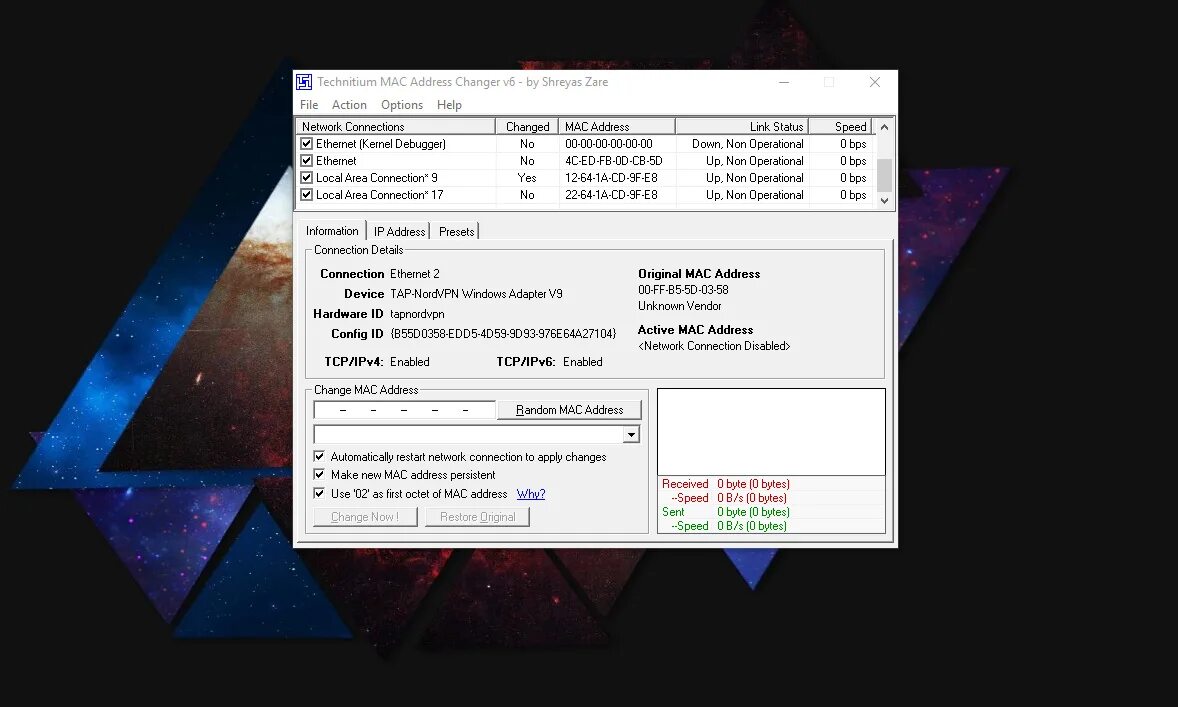Click the Change Now ! button
The width and height of the screenshot is (1178, 707).
[365, 517]
